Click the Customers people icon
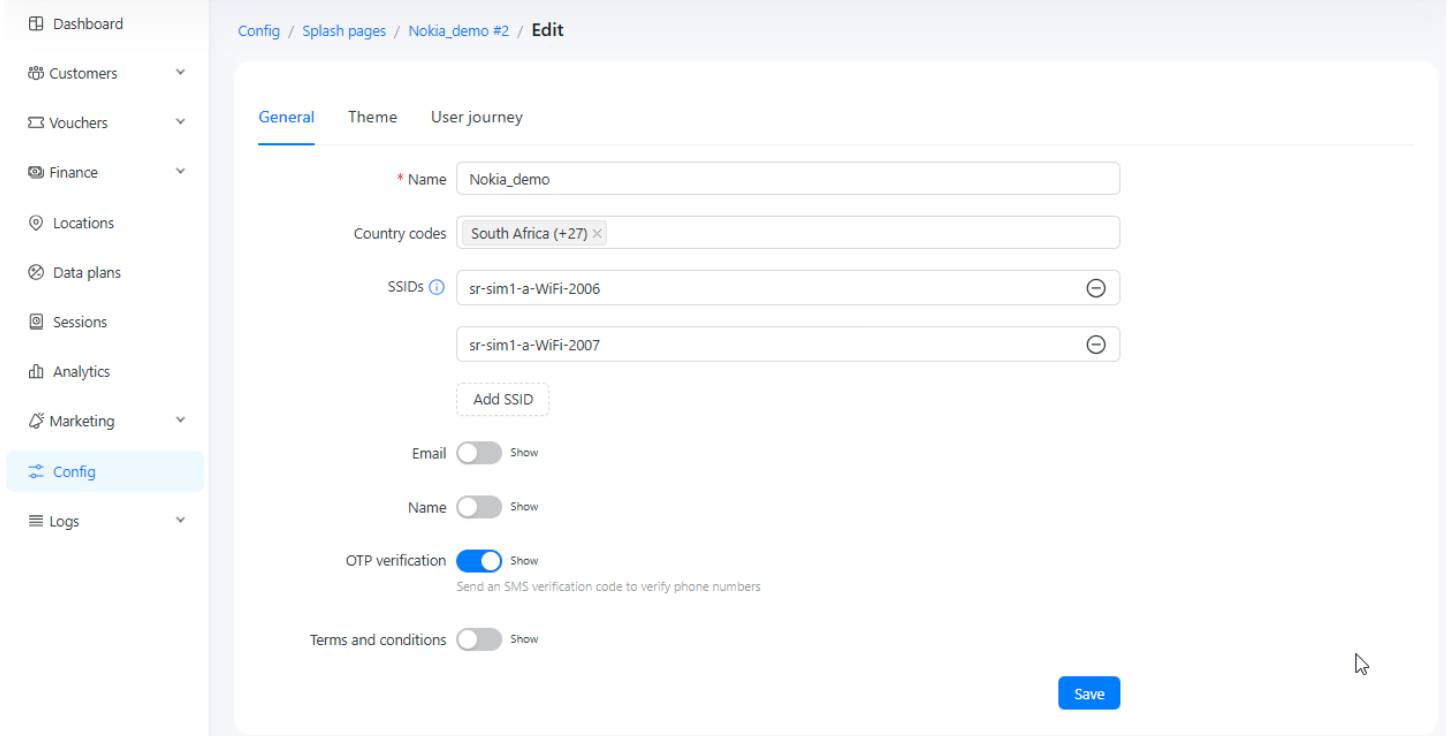 tap(37, 74)
